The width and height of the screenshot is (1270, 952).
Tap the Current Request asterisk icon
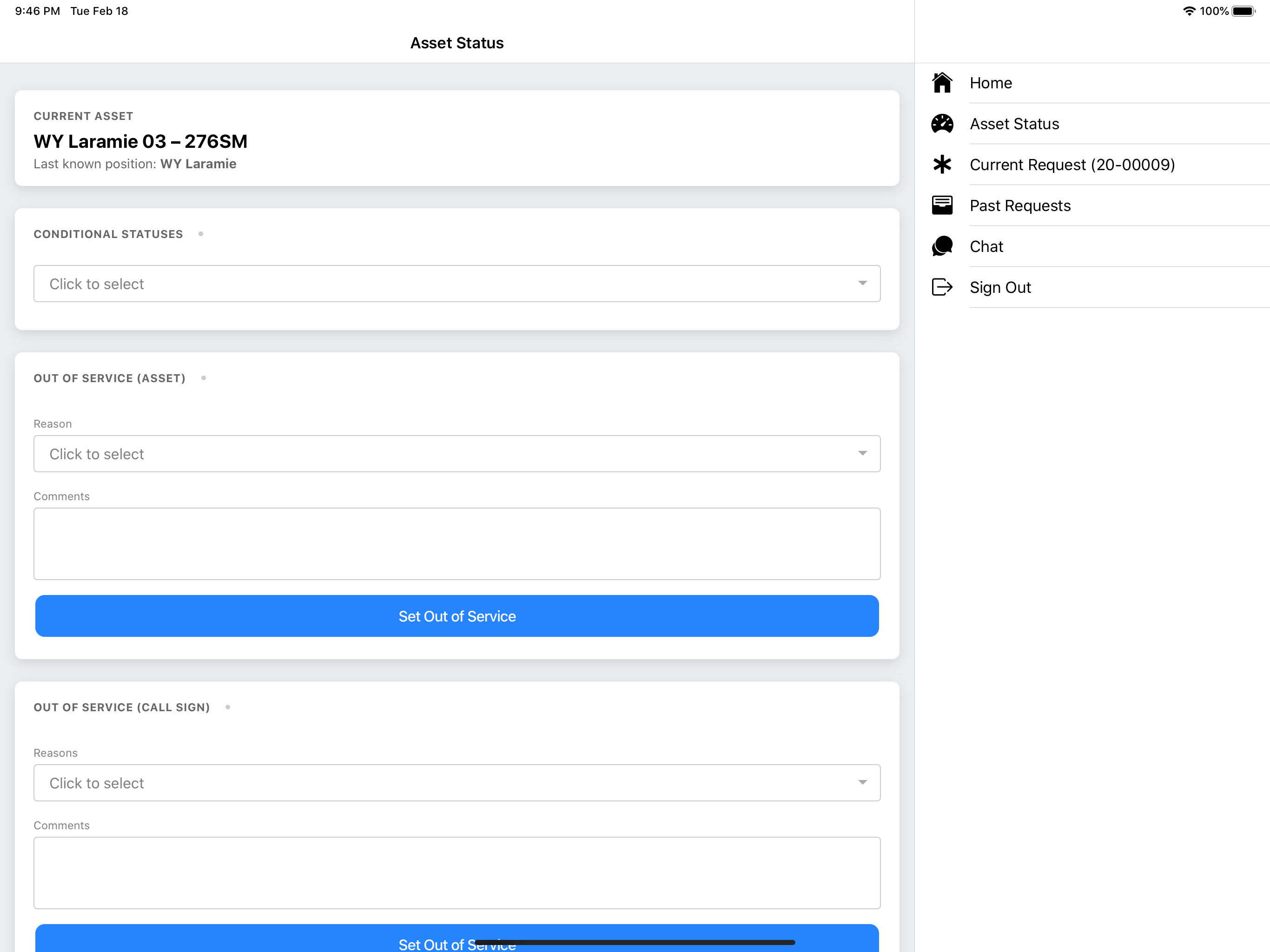coord(942,165)
